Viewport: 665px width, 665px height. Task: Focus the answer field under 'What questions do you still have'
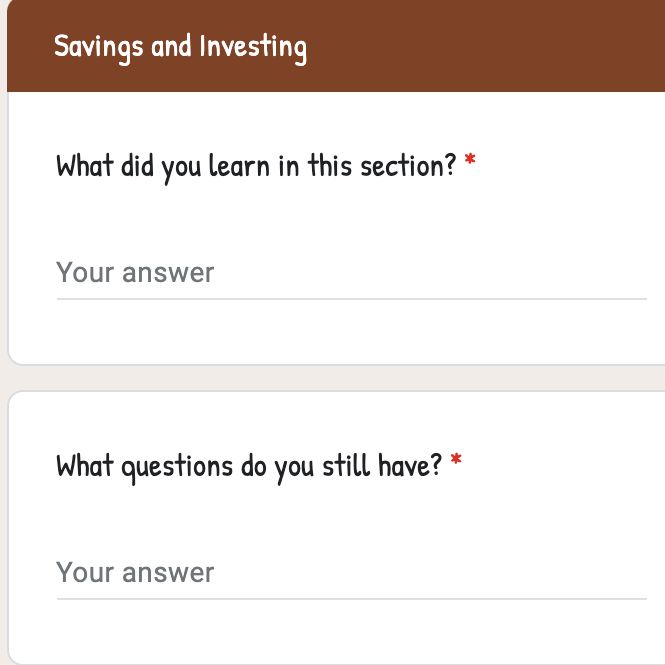pyautogui.click(x=350, y=573)
